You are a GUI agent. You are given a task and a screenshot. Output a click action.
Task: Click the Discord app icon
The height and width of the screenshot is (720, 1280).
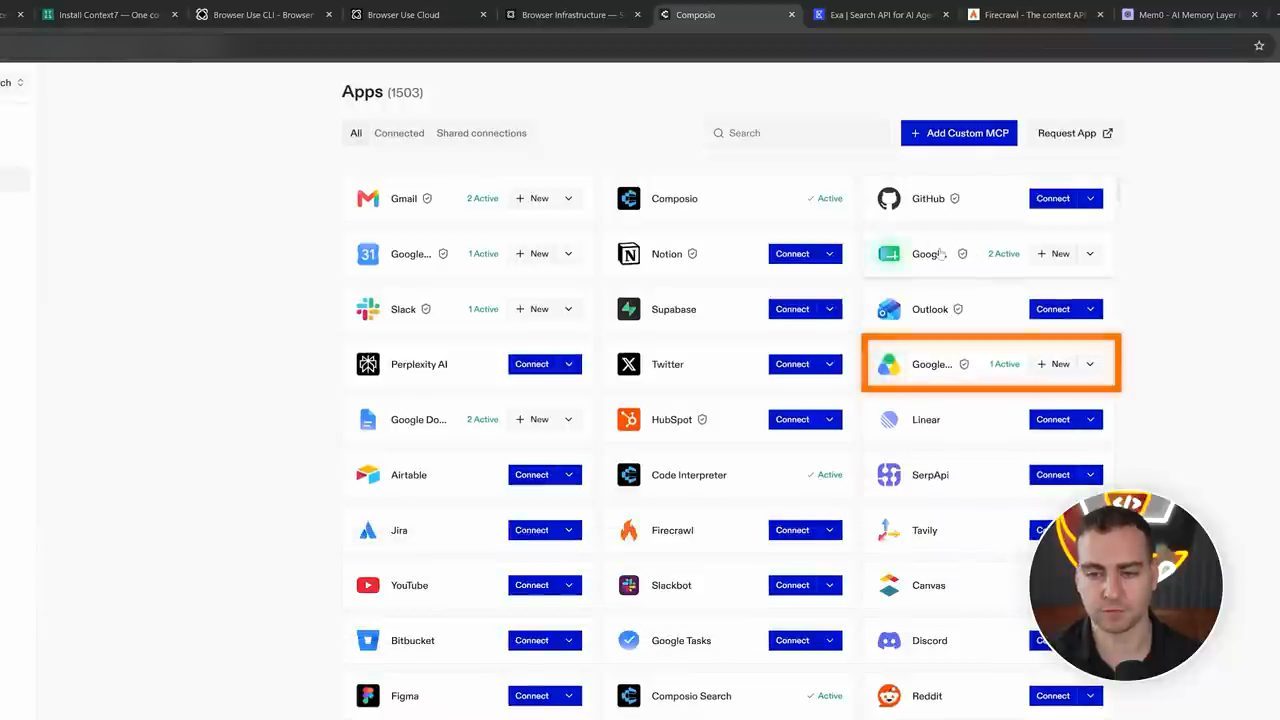point(889,641)
